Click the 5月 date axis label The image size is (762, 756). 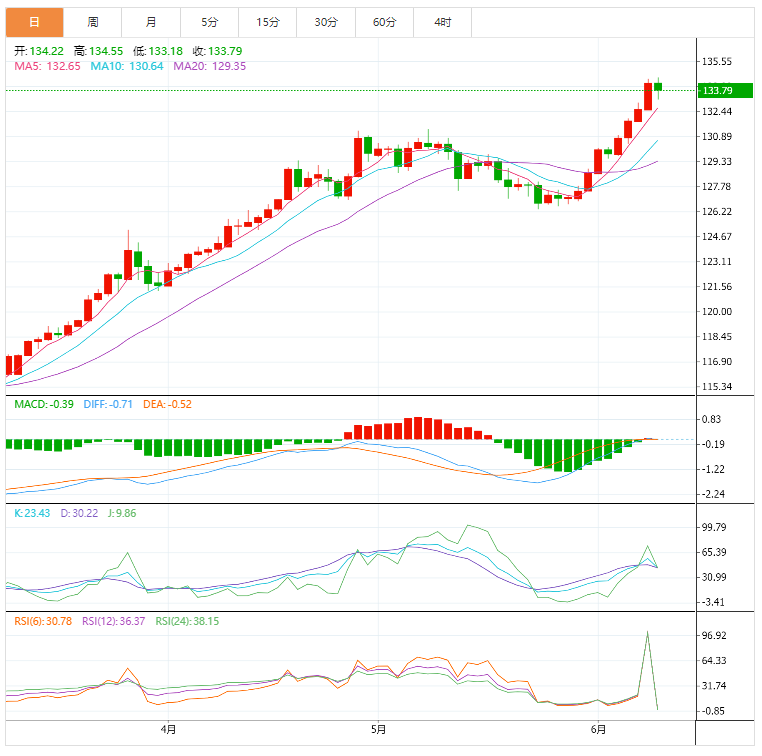tap(378, 729)
